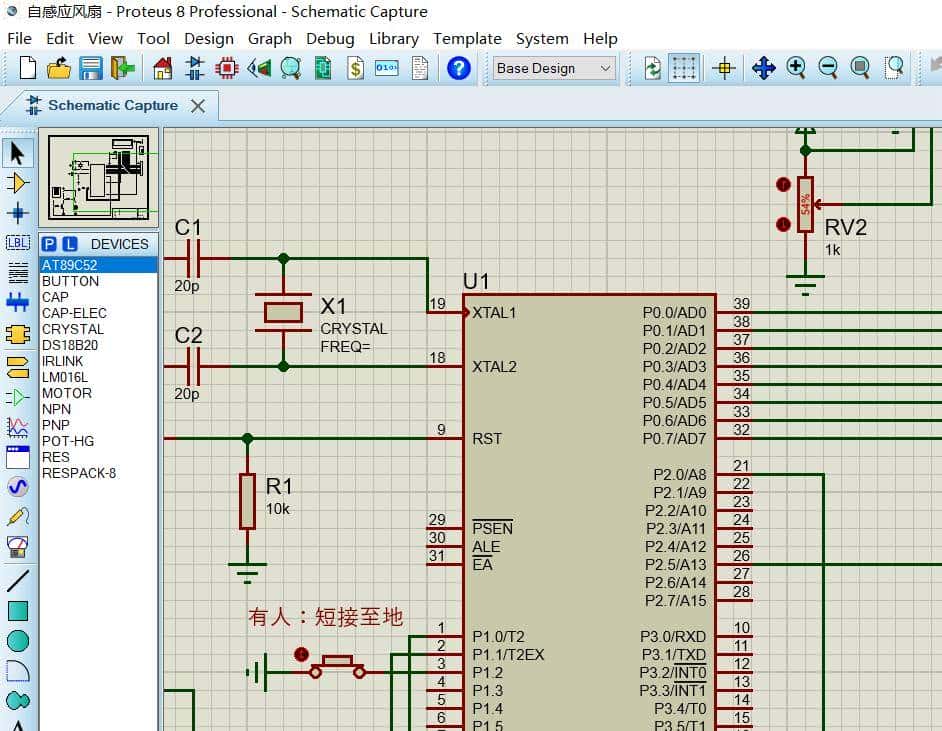Select DS18B20 in the devices list
This screenshot has width=942, height=731.
pyautogui.click(x=71, y=345)
